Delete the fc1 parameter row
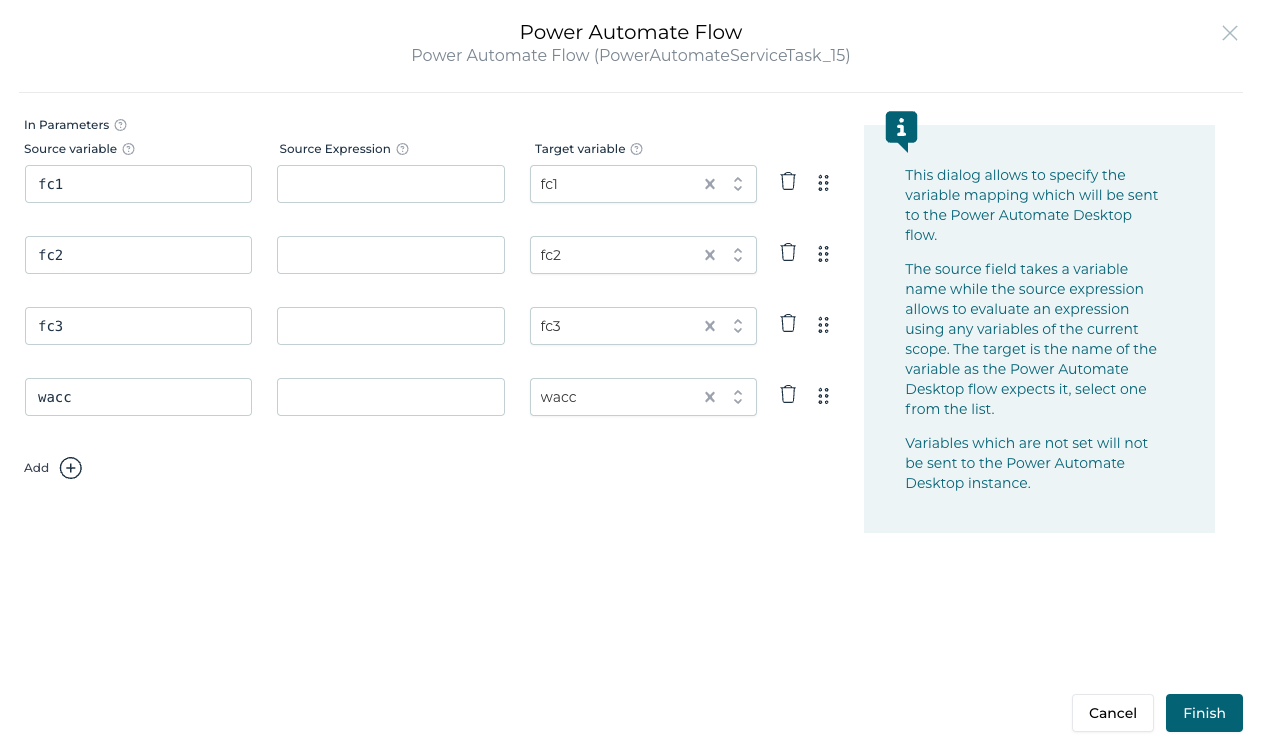The width and height of the screenshot is (1263, 751). 788,181
